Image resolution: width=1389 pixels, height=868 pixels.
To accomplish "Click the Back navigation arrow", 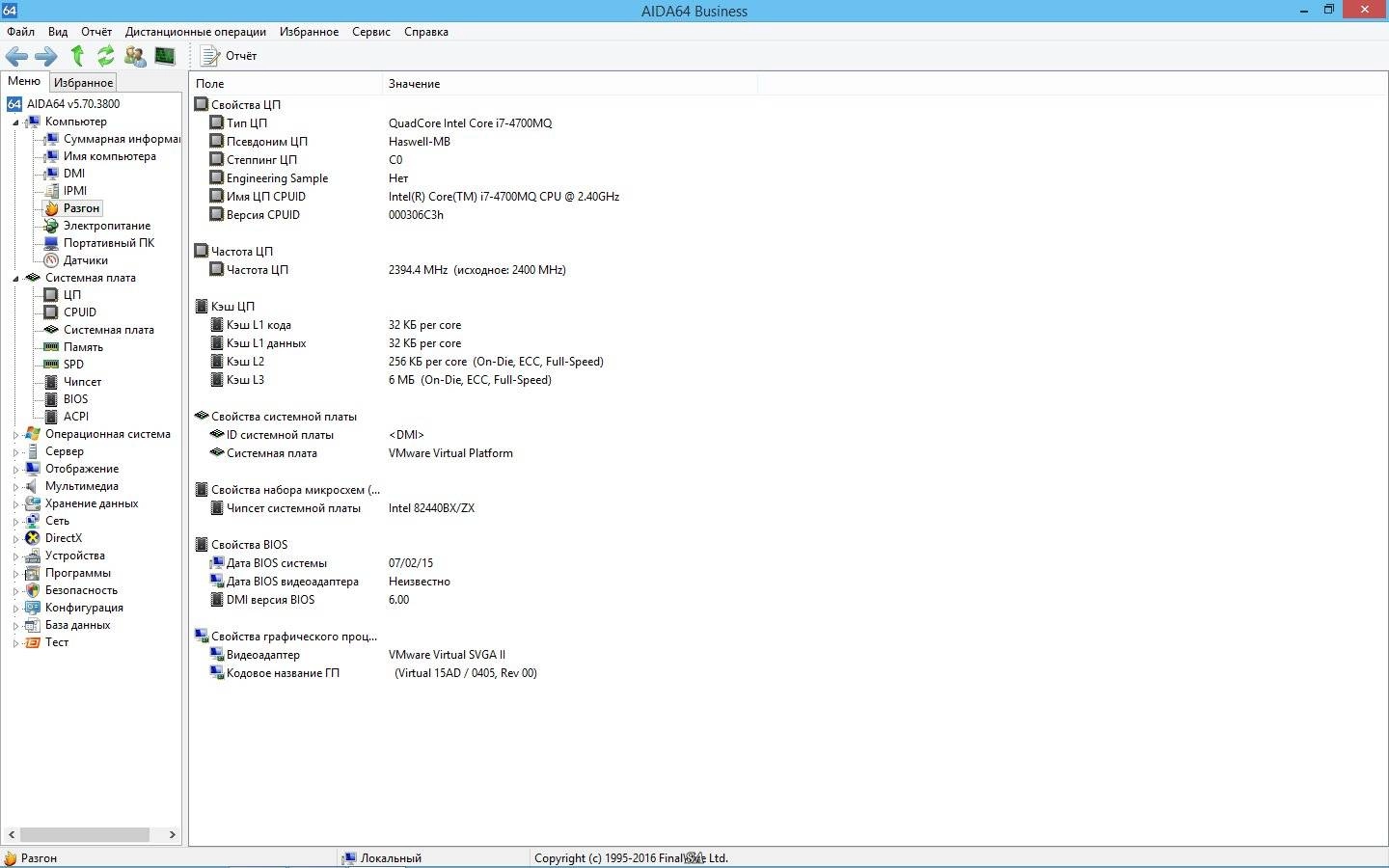I will [x=17, y=56].
